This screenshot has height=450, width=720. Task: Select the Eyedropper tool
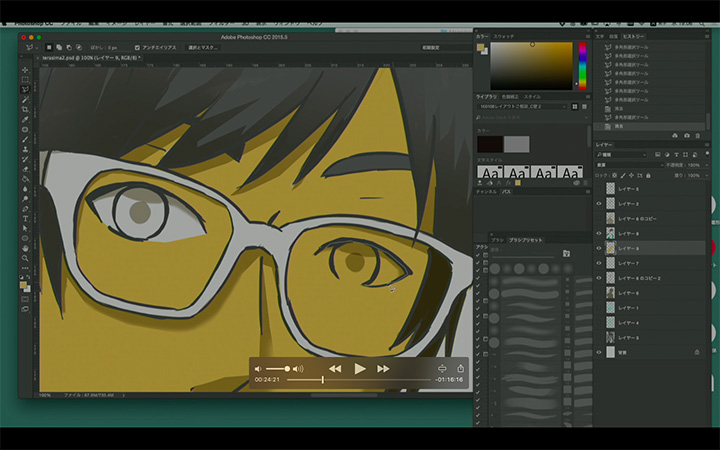pyautogui.click(x=25, y=119)
